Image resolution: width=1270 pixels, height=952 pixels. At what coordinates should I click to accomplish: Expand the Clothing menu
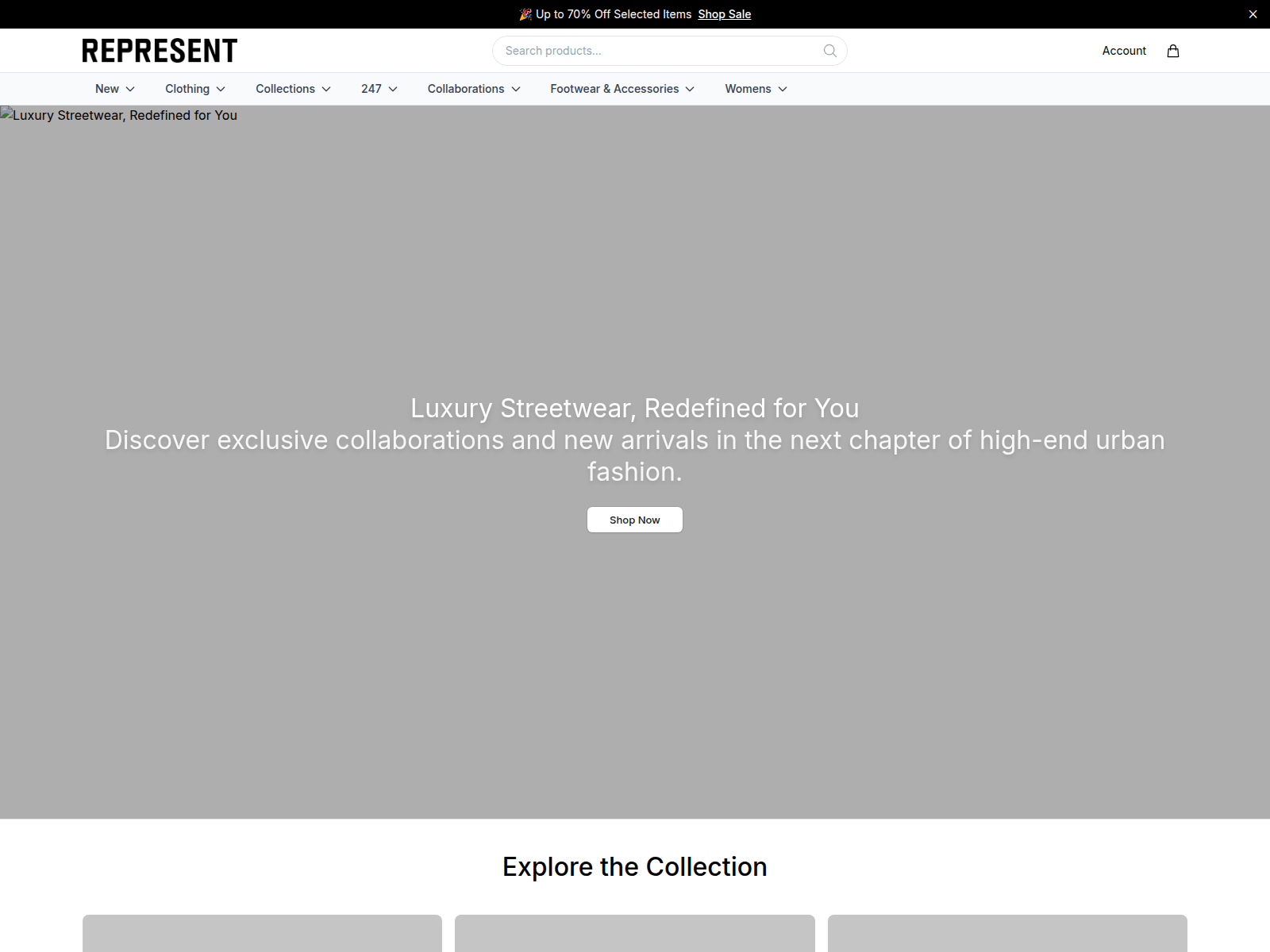195,89
